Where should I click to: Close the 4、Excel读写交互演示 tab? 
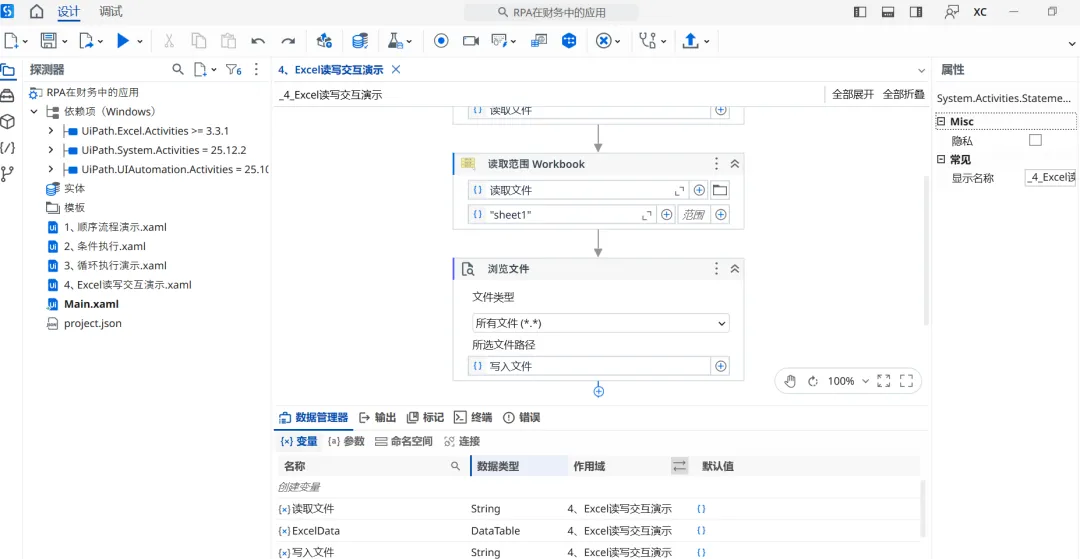395,69
